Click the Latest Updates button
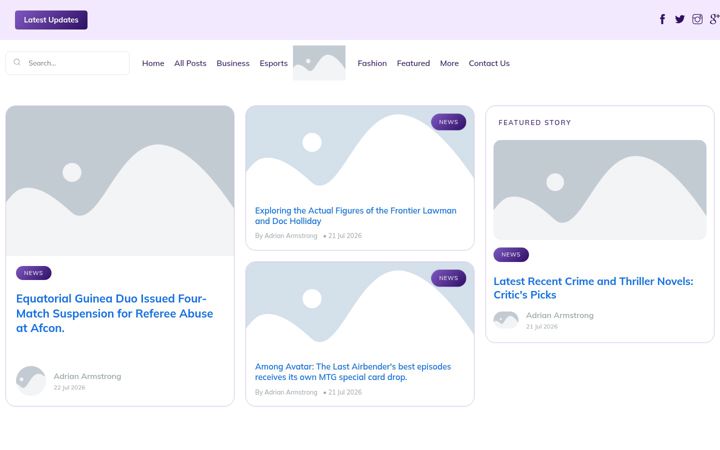 pyautogui.click(x=51, y=20)
